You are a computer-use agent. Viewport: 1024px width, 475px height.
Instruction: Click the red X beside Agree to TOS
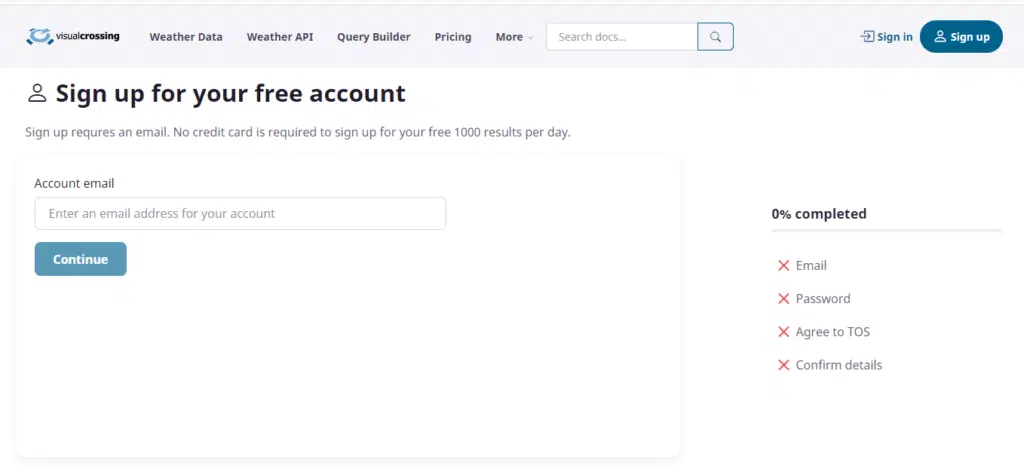[x=784, y=332]
